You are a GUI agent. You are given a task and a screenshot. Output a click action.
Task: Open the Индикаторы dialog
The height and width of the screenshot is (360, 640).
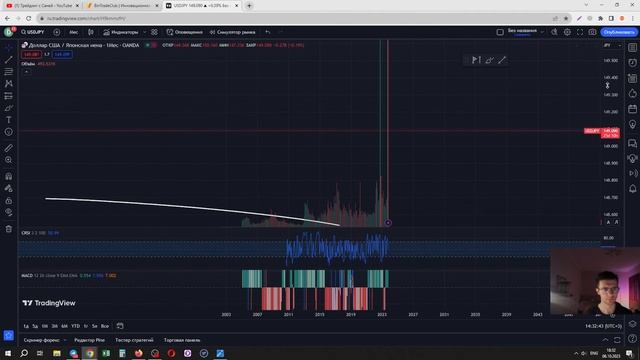(121, 32)
